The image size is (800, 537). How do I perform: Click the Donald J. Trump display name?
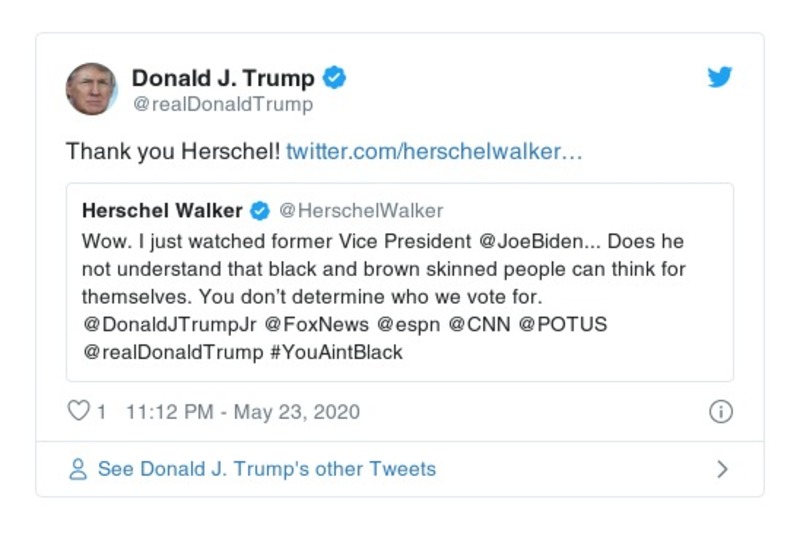(223, 77)
